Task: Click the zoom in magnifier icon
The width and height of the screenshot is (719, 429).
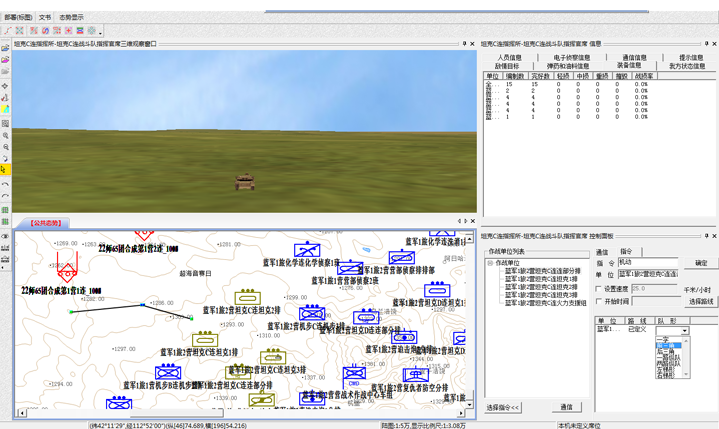Action: coord(5,135)
